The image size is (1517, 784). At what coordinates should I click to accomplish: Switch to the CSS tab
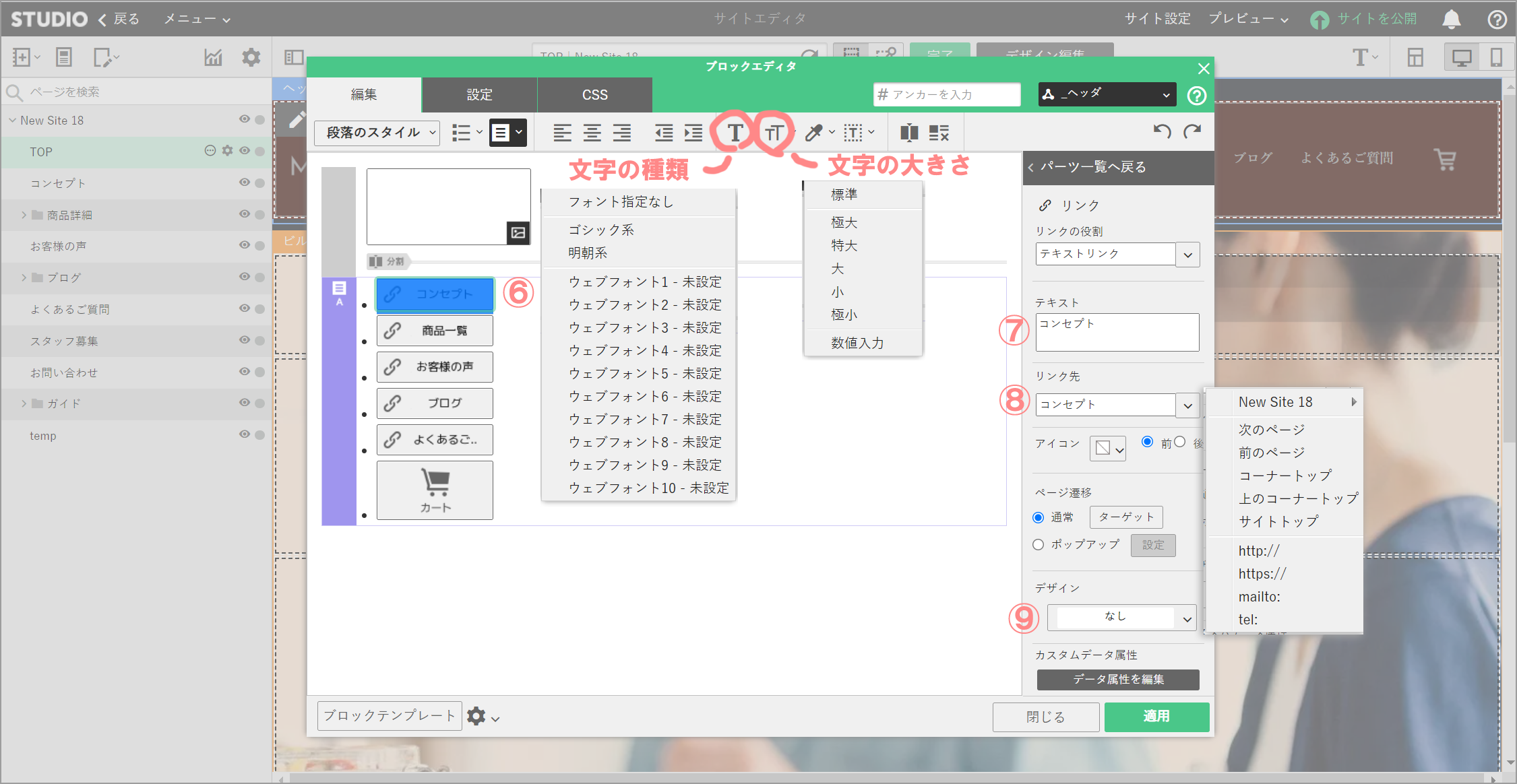pos(594,95)
